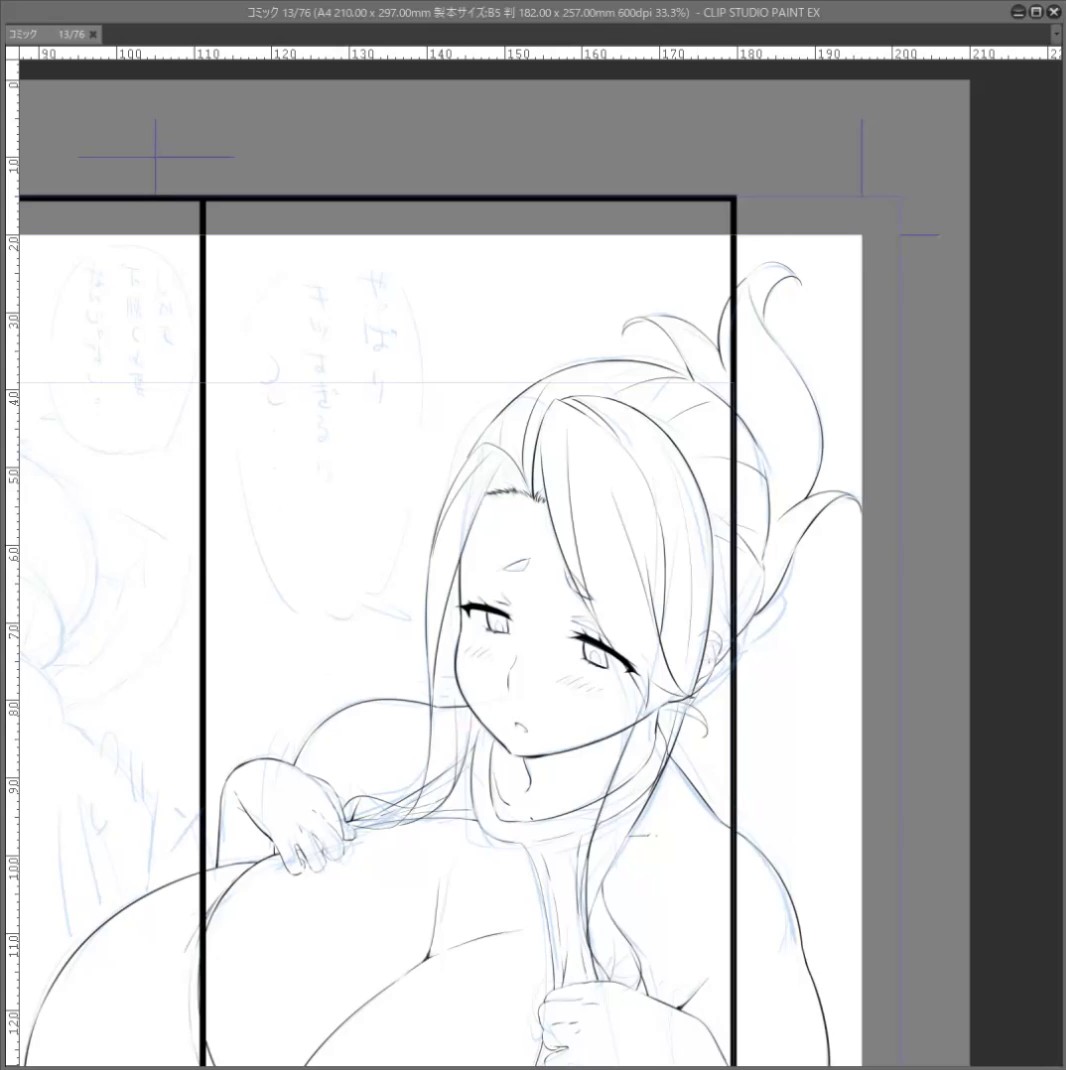Maximize the Clip Studio Paint window
1066x1070 pixels.
point(1035,12)
